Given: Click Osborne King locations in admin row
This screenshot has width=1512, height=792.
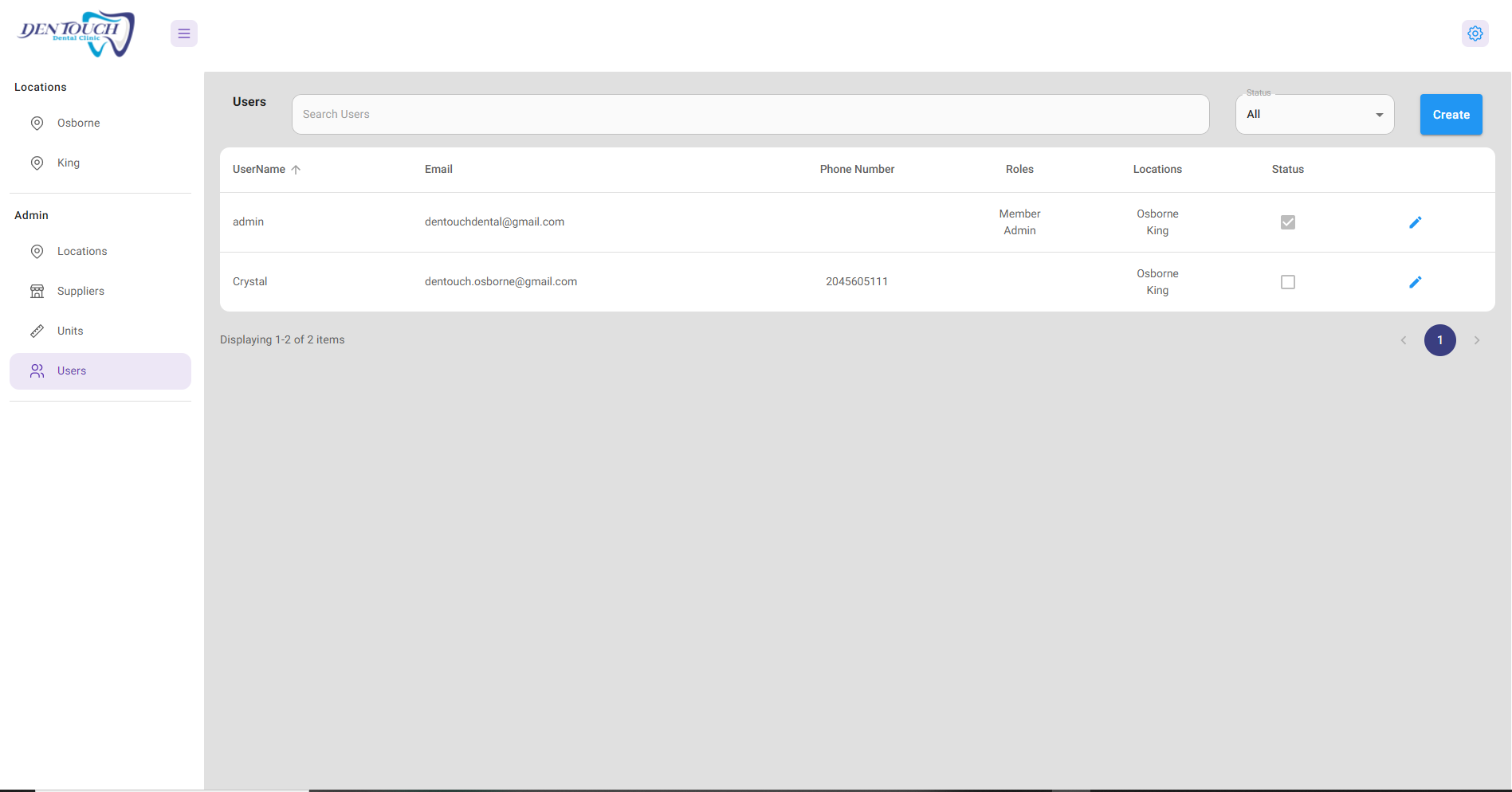Looking at the screenshot, I should (1157, 222).
